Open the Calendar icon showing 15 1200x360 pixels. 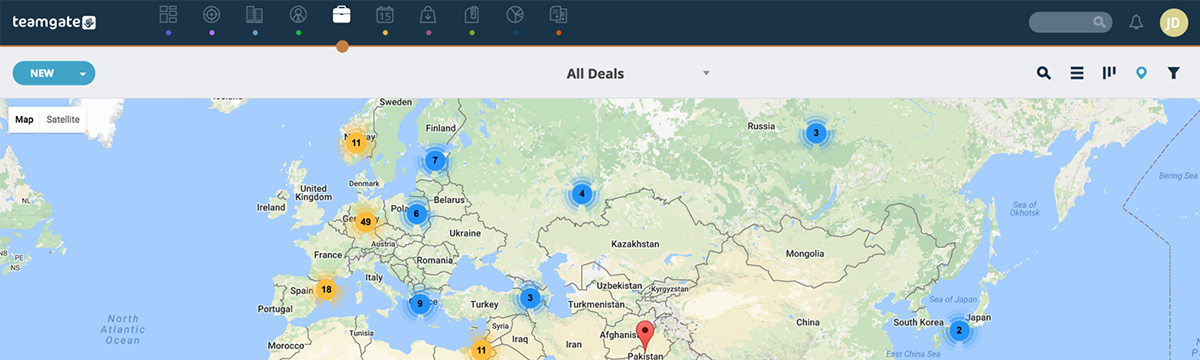[x=385, y=14]
